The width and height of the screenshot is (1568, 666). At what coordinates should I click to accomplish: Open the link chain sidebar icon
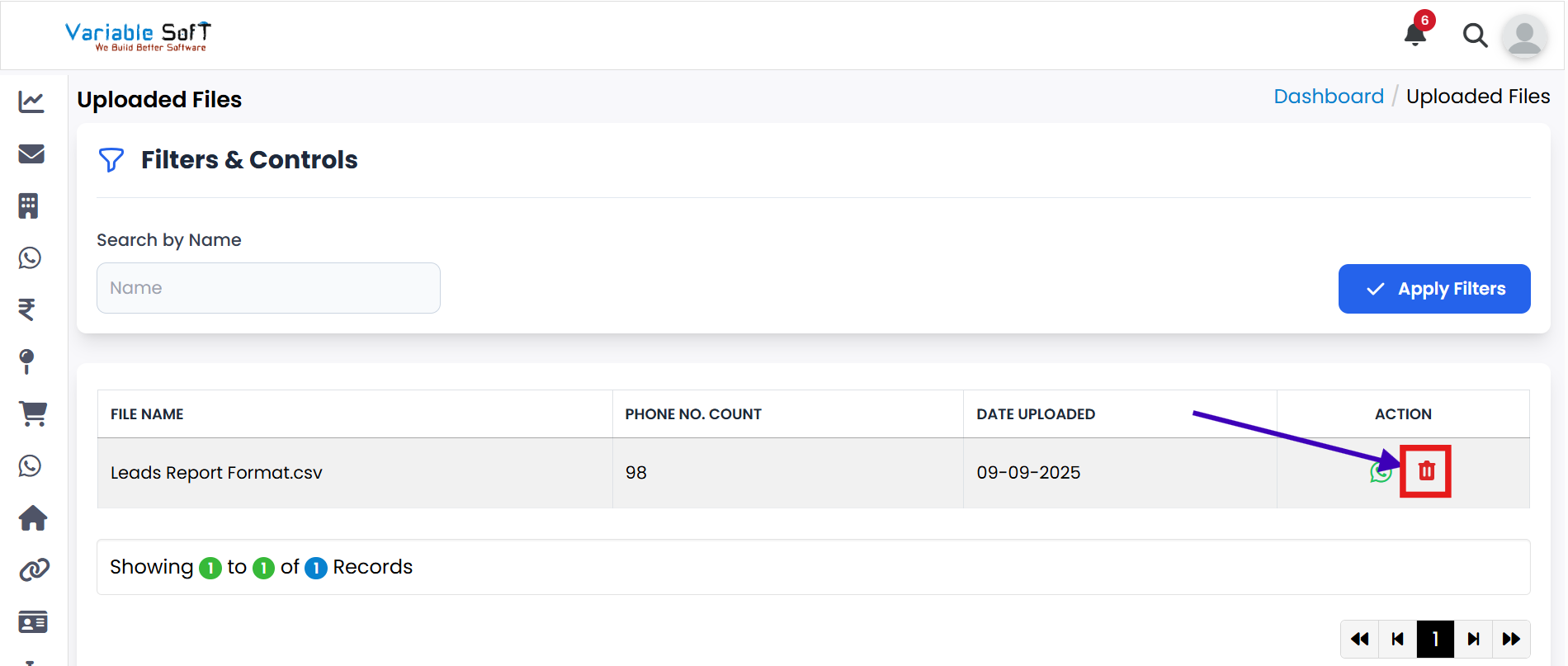34,569
